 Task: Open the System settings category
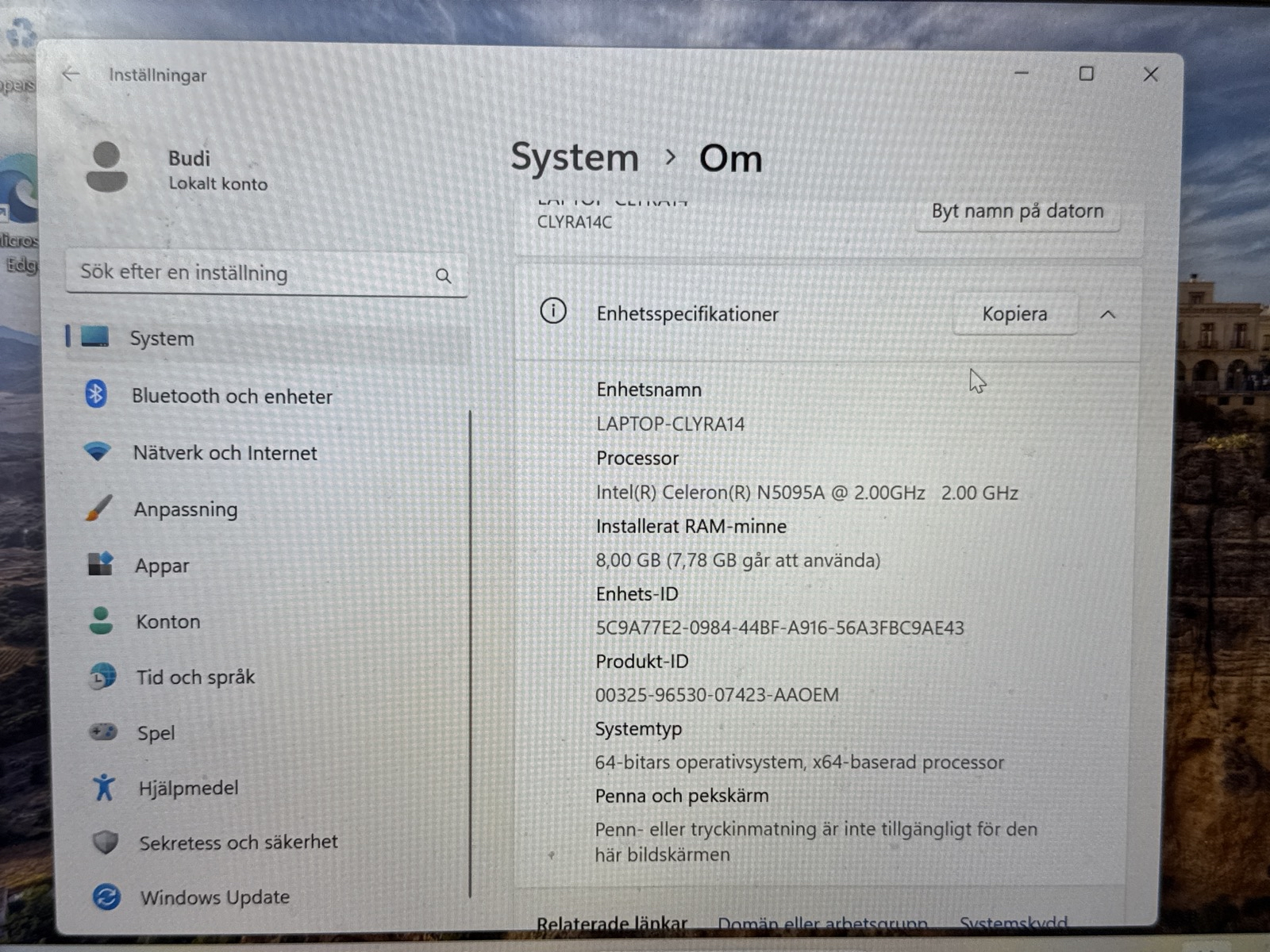(267, 338)
